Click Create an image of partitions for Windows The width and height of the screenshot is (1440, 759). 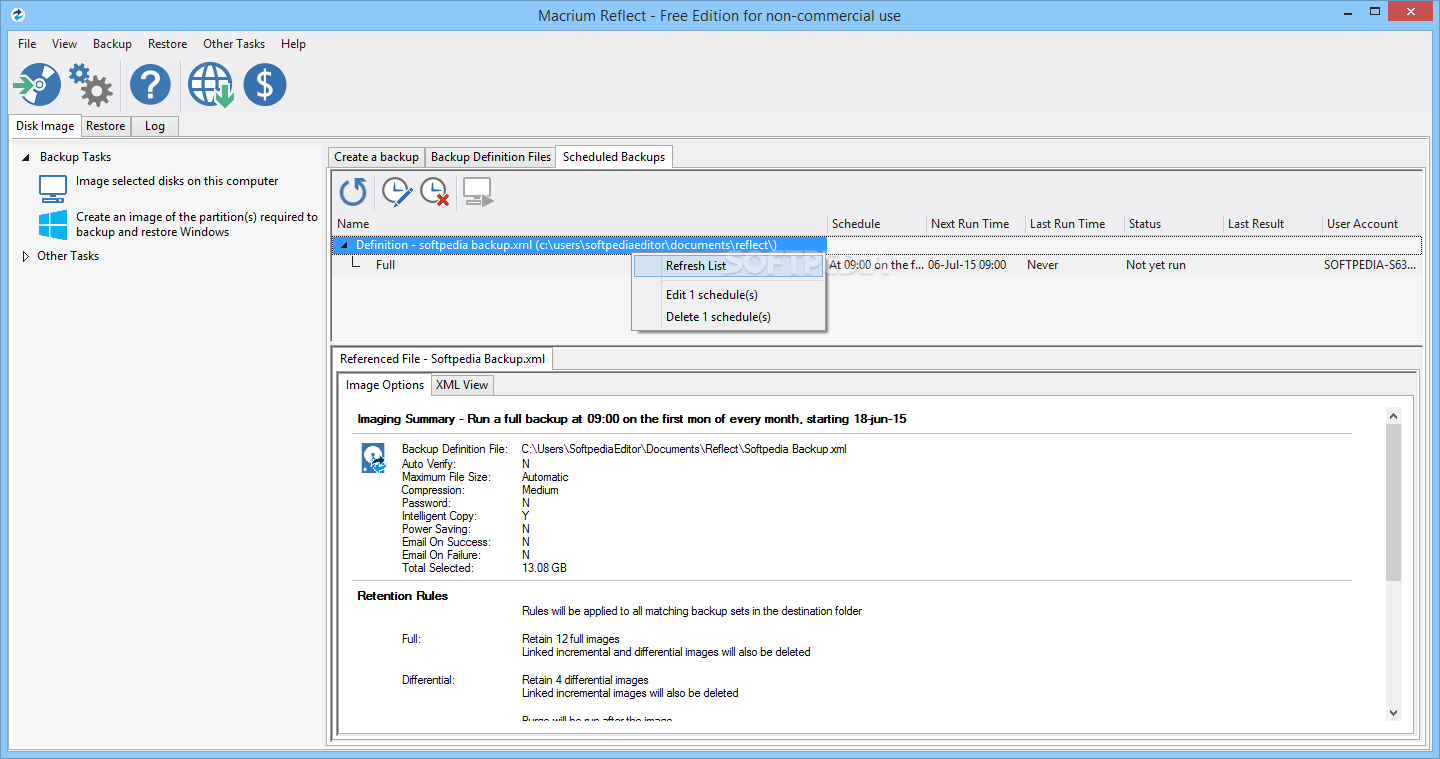click(x=197, y=224)
